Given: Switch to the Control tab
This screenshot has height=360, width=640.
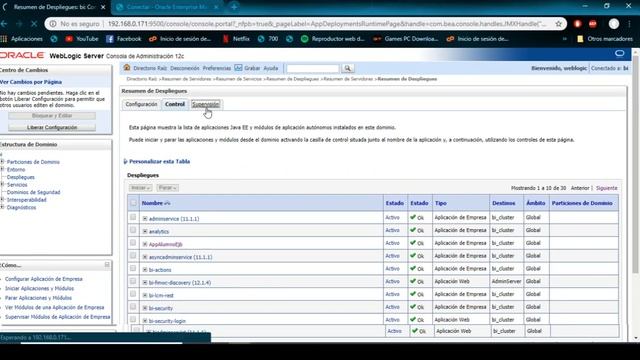Looking at the screenshot, I should point(175,104).
